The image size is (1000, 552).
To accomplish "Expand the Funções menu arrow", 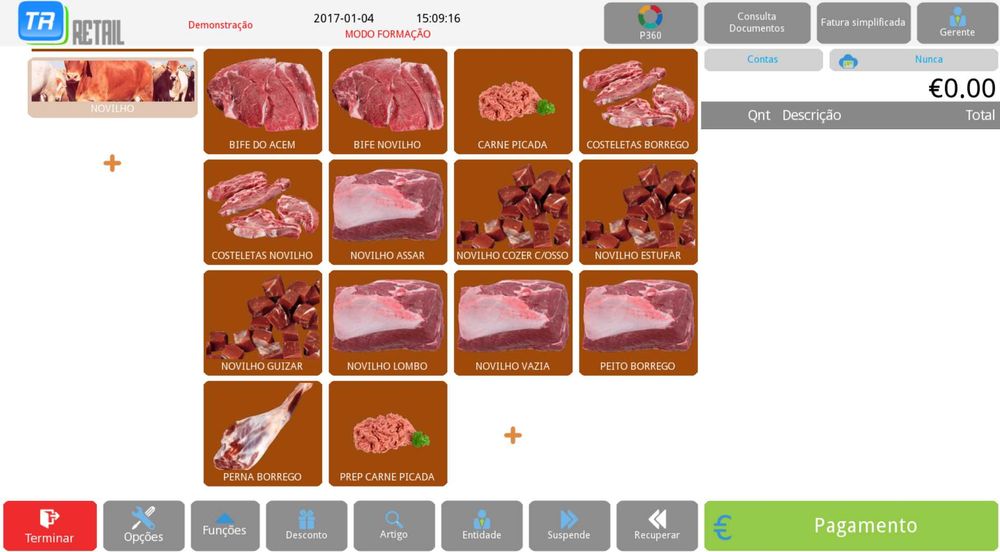I will click(x=225, y=526).
